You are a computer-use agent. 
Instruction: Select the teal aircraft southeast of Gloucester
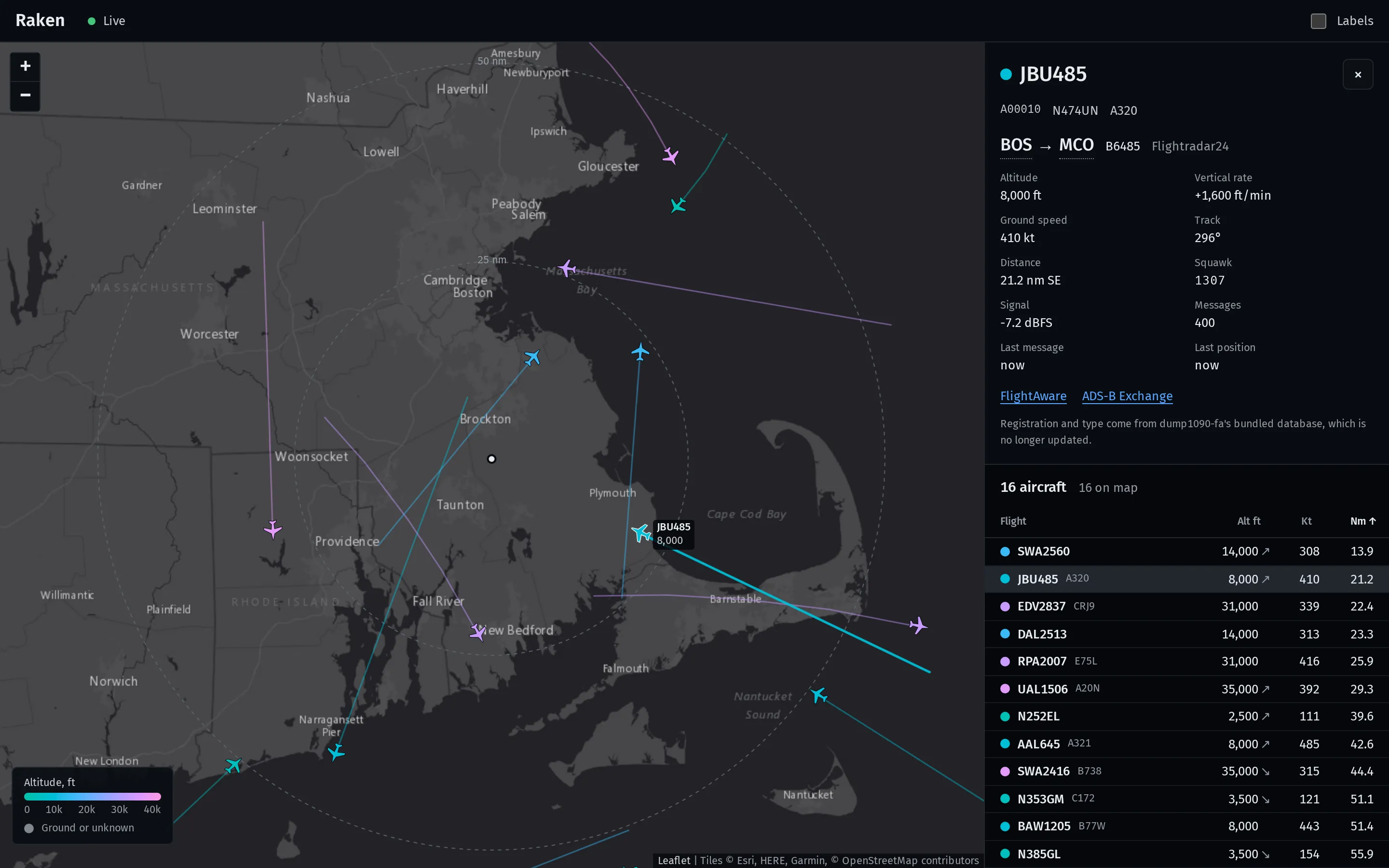click(x=679, y=205)
